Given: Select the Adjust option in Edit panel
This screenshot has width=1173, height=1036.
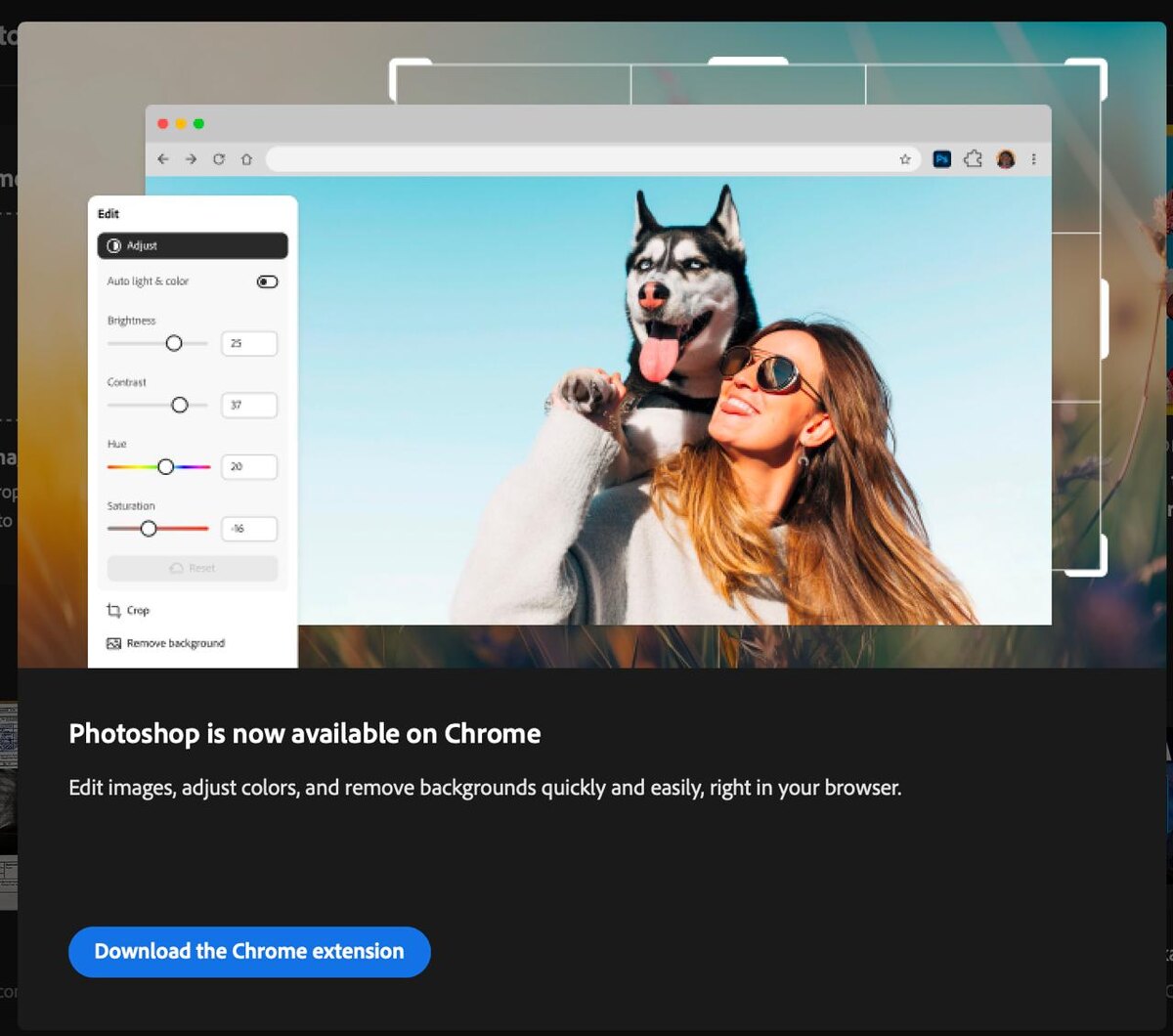Looking at the screenshot, I should (x=193, y=245).
